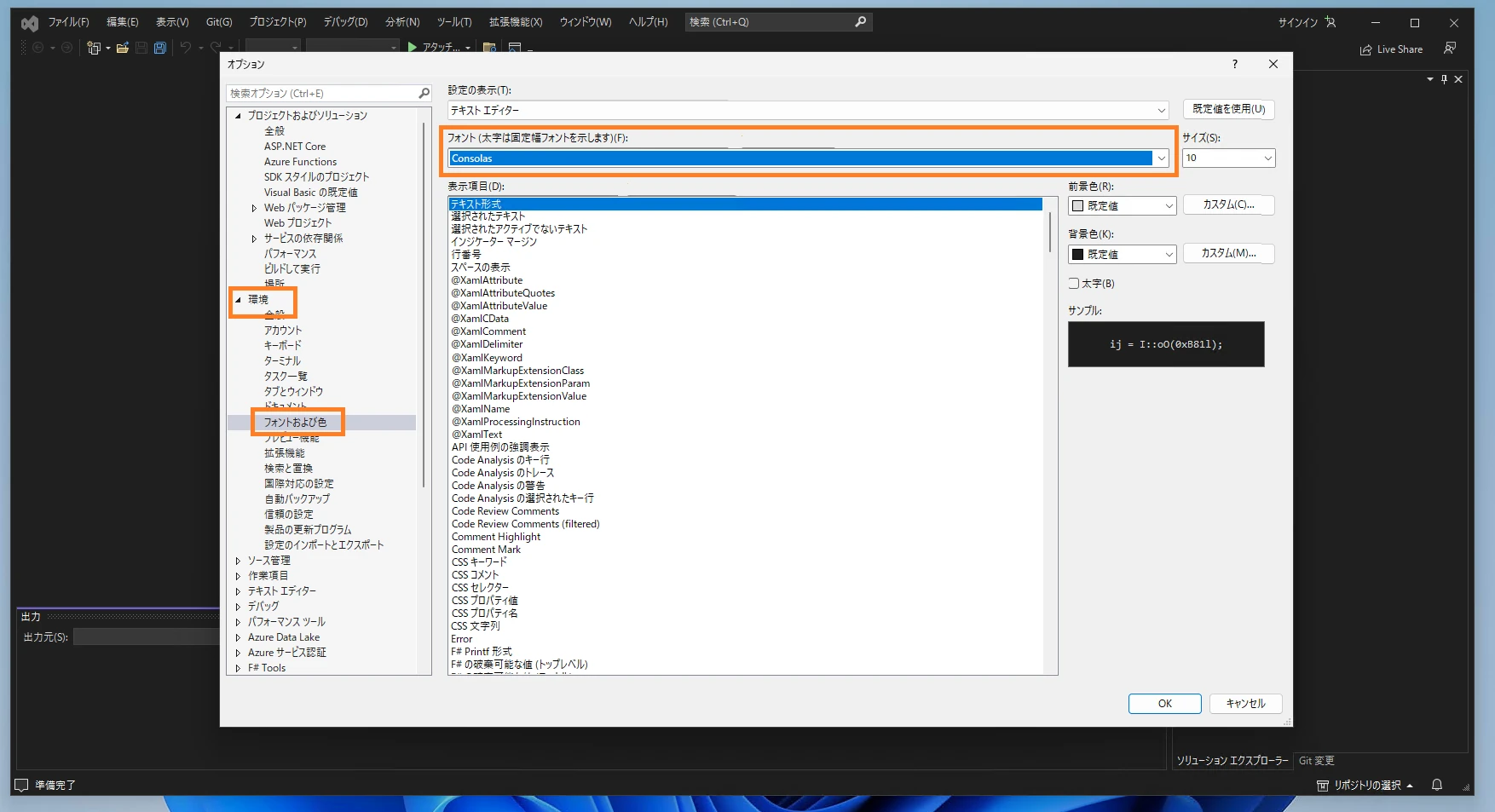Click the キャンセル button
This screenshot has height=812, width=1495.
coord(1245,704)
